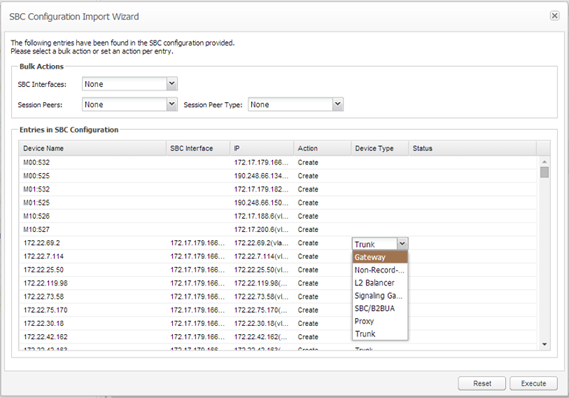Open the Session Peer Type dropdown
Image resolution: width=569 pixels, height=398 pixels.
337,104
